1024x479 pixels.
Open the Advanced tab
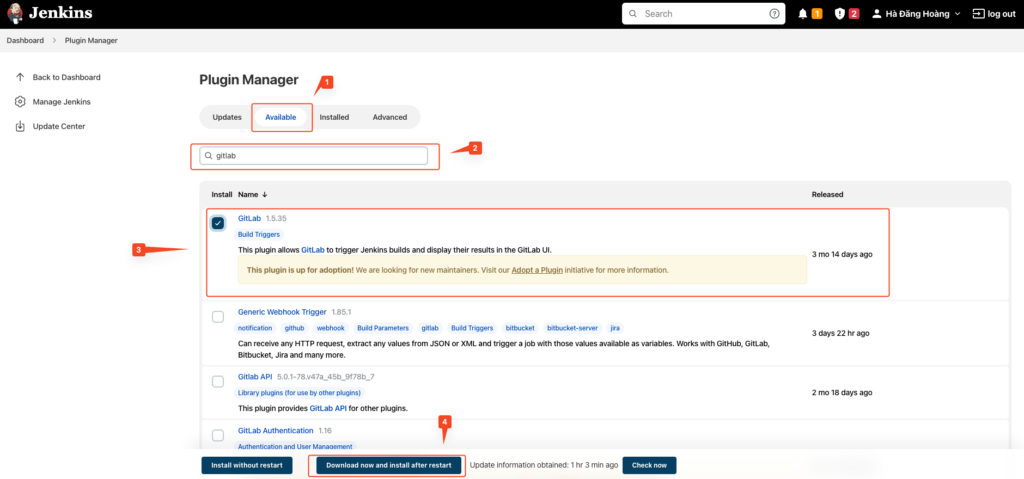pyautogui.click(x=390, y=118)
